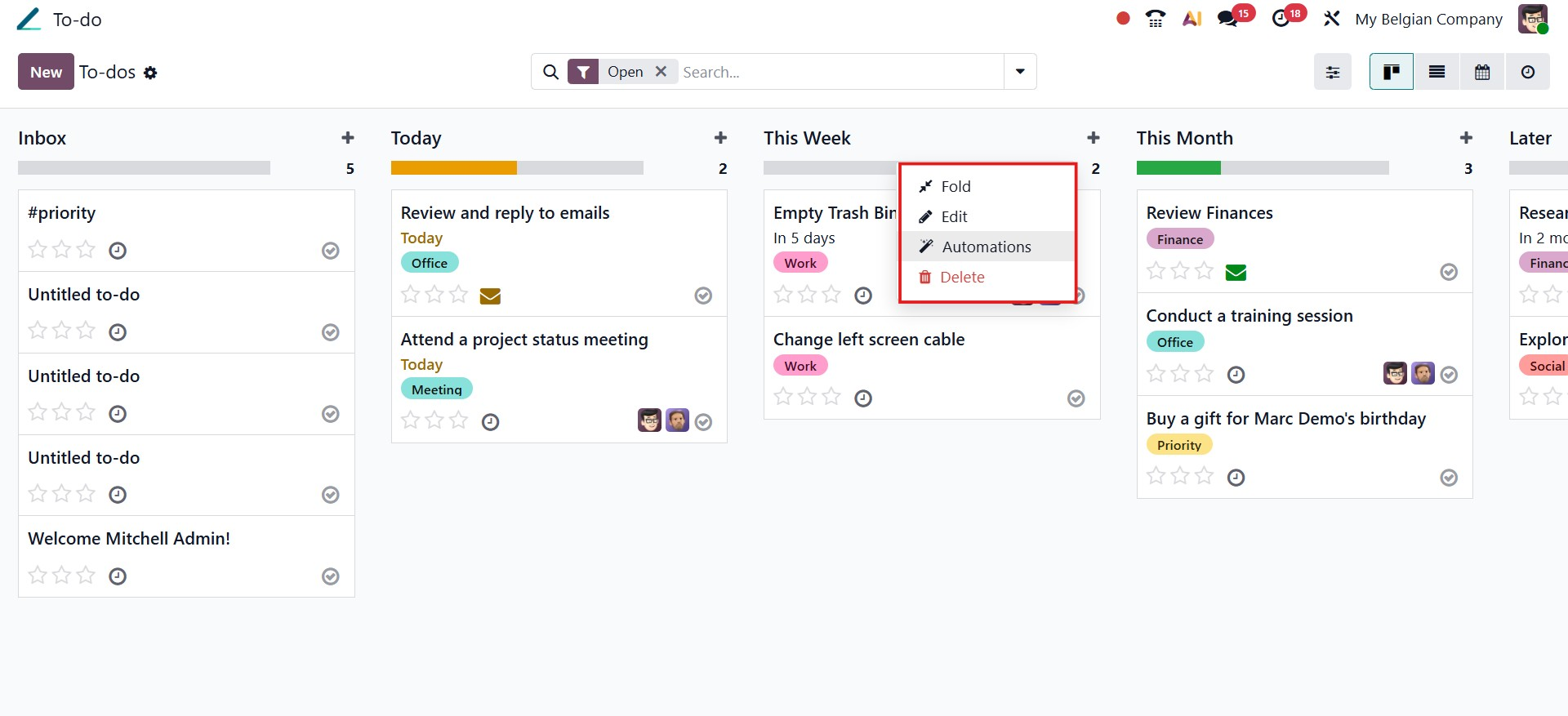Open the debug tools wrench icon
The height and width of the screenshot is (716, 1568).
point(1331,19)
